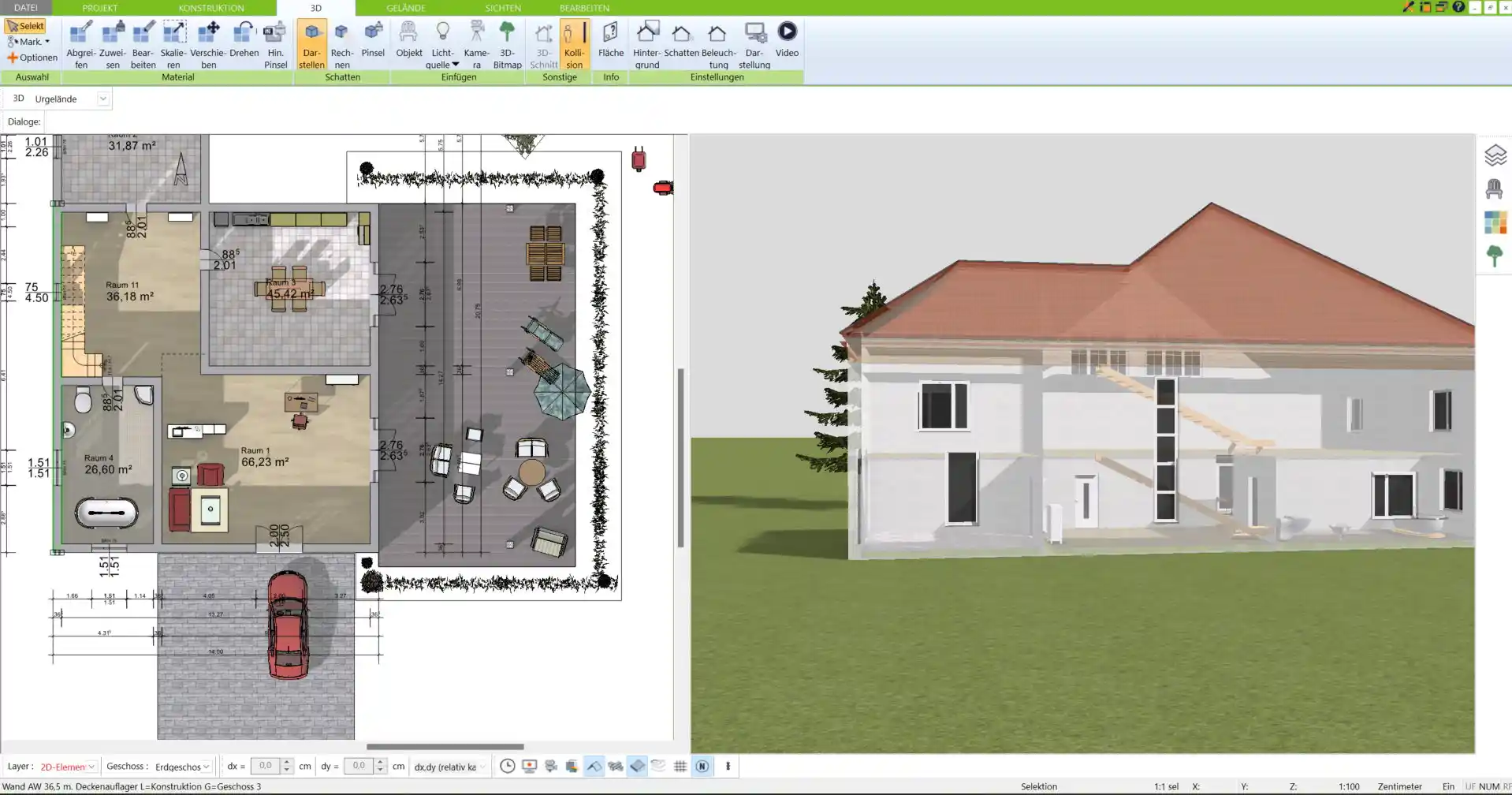Pick the Hin. Pinsel tool

[x=275, y=45]
